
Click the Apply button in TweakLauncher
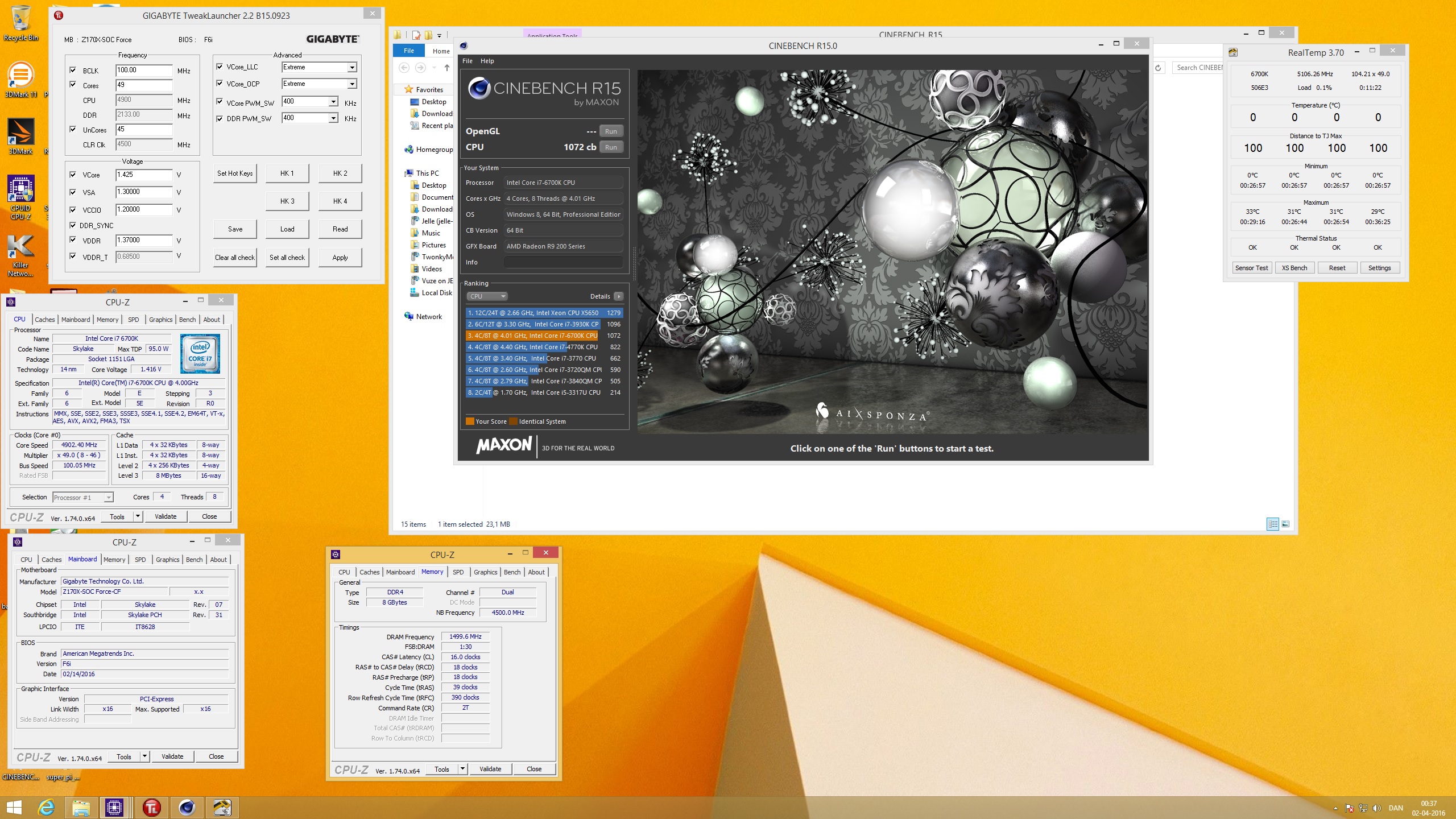coord(340,258)
